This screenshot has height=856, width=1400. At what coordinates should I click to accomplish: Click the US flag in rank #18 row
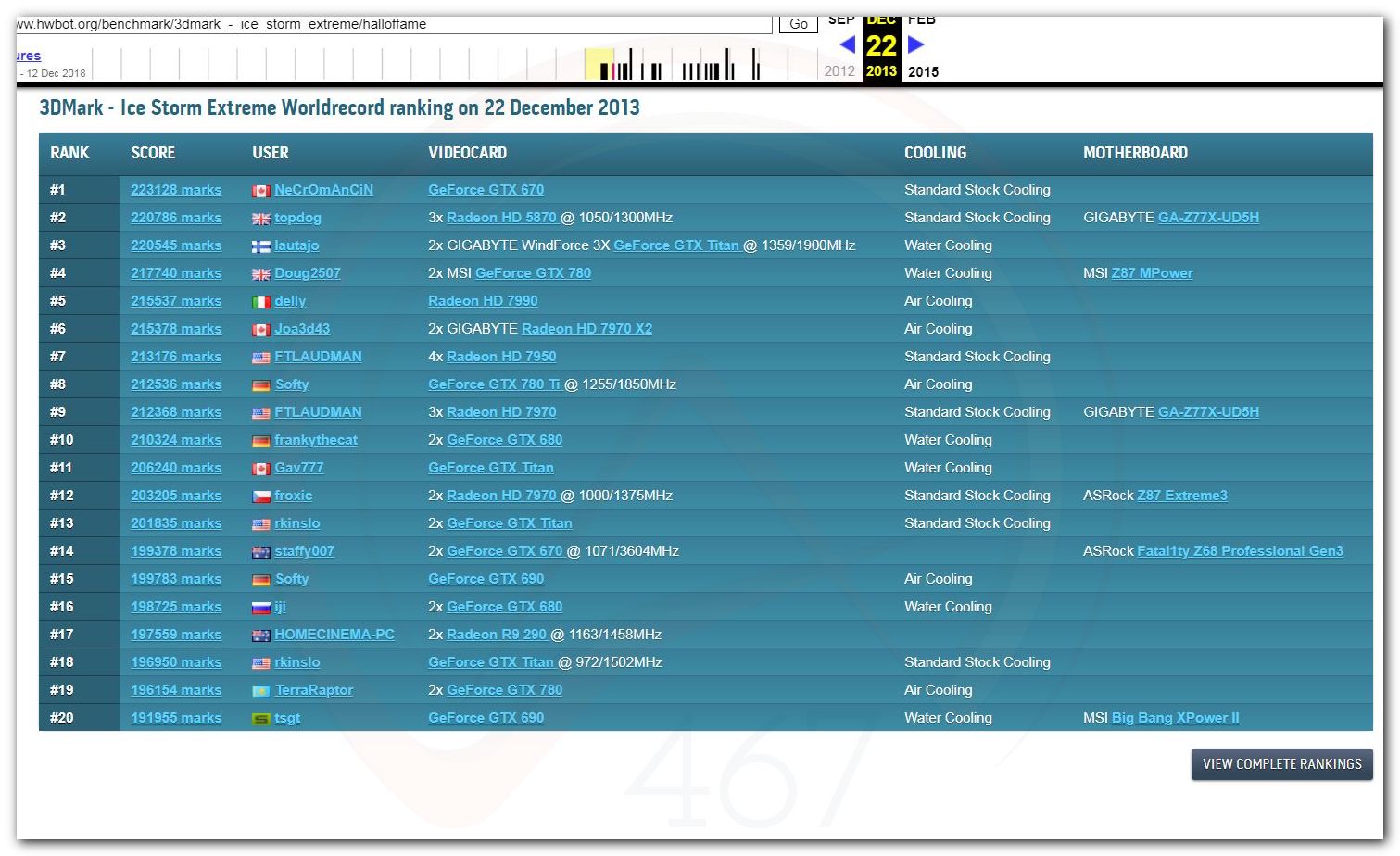[261, 663]
